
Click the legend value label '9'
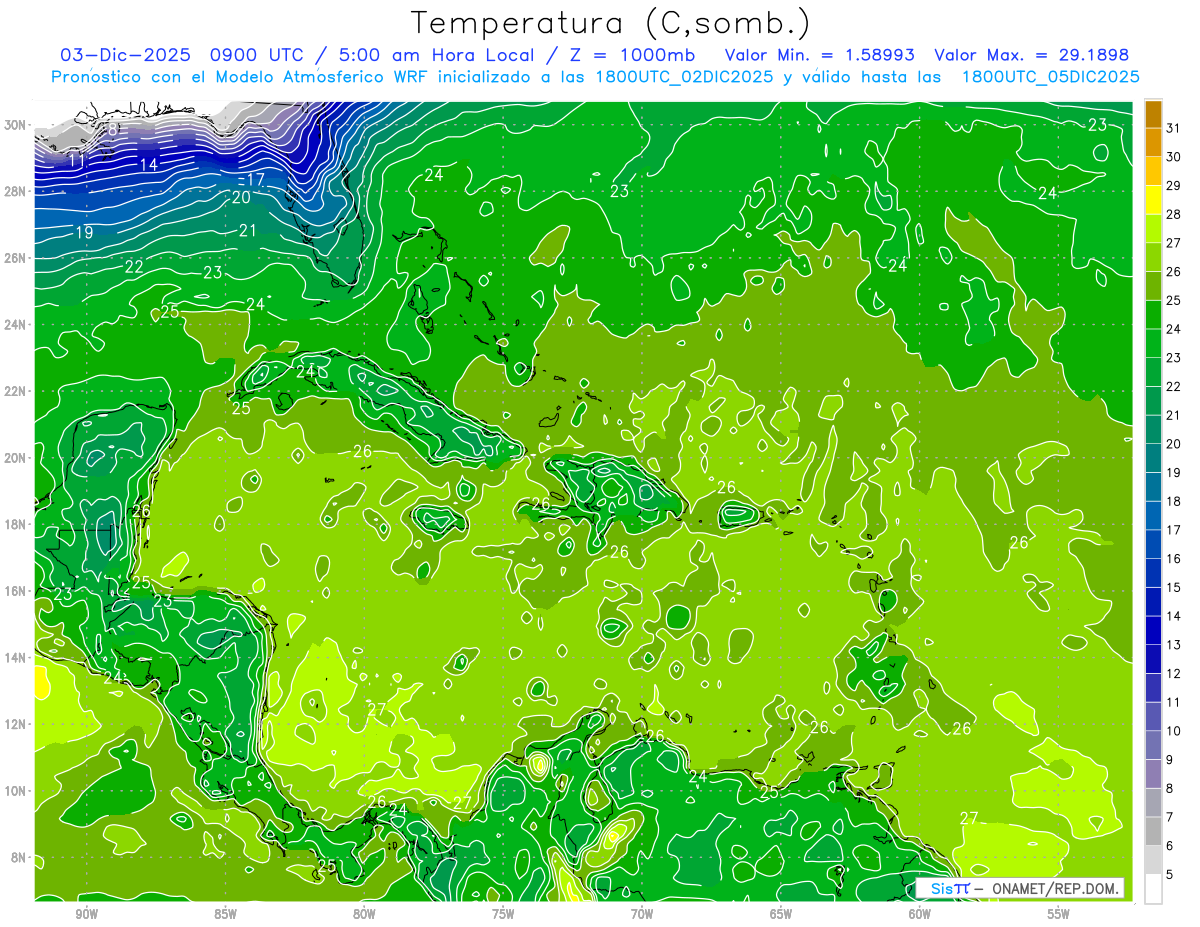(1170, 760)
